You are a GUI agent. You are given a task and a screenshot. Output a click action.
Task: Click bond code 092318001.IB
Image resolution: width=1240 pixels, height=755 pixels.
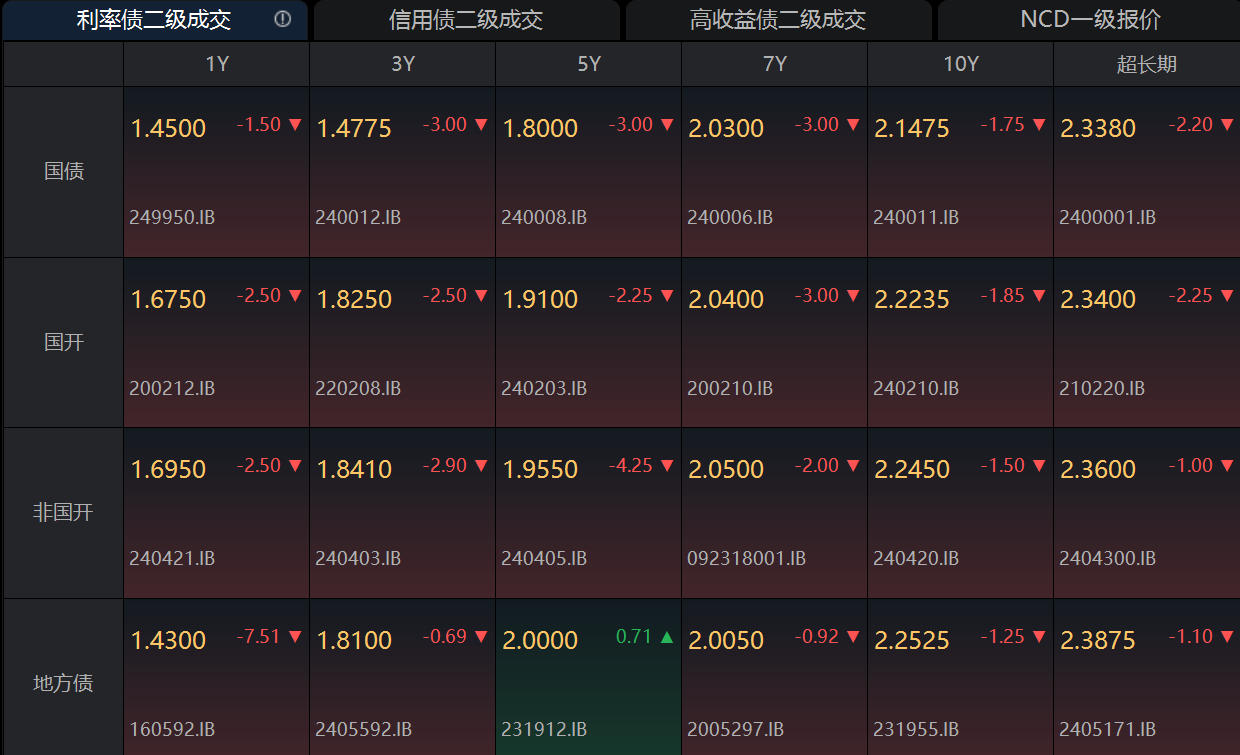click(746, 558)
